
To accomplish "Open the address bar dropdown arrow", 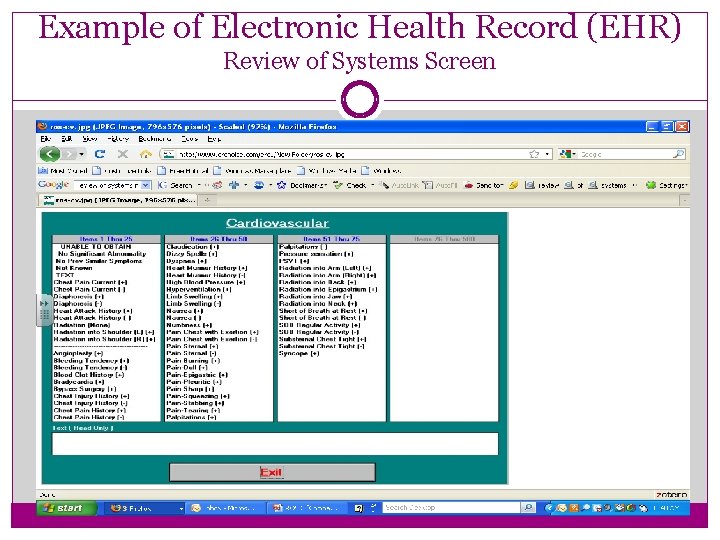I will 547,154.
